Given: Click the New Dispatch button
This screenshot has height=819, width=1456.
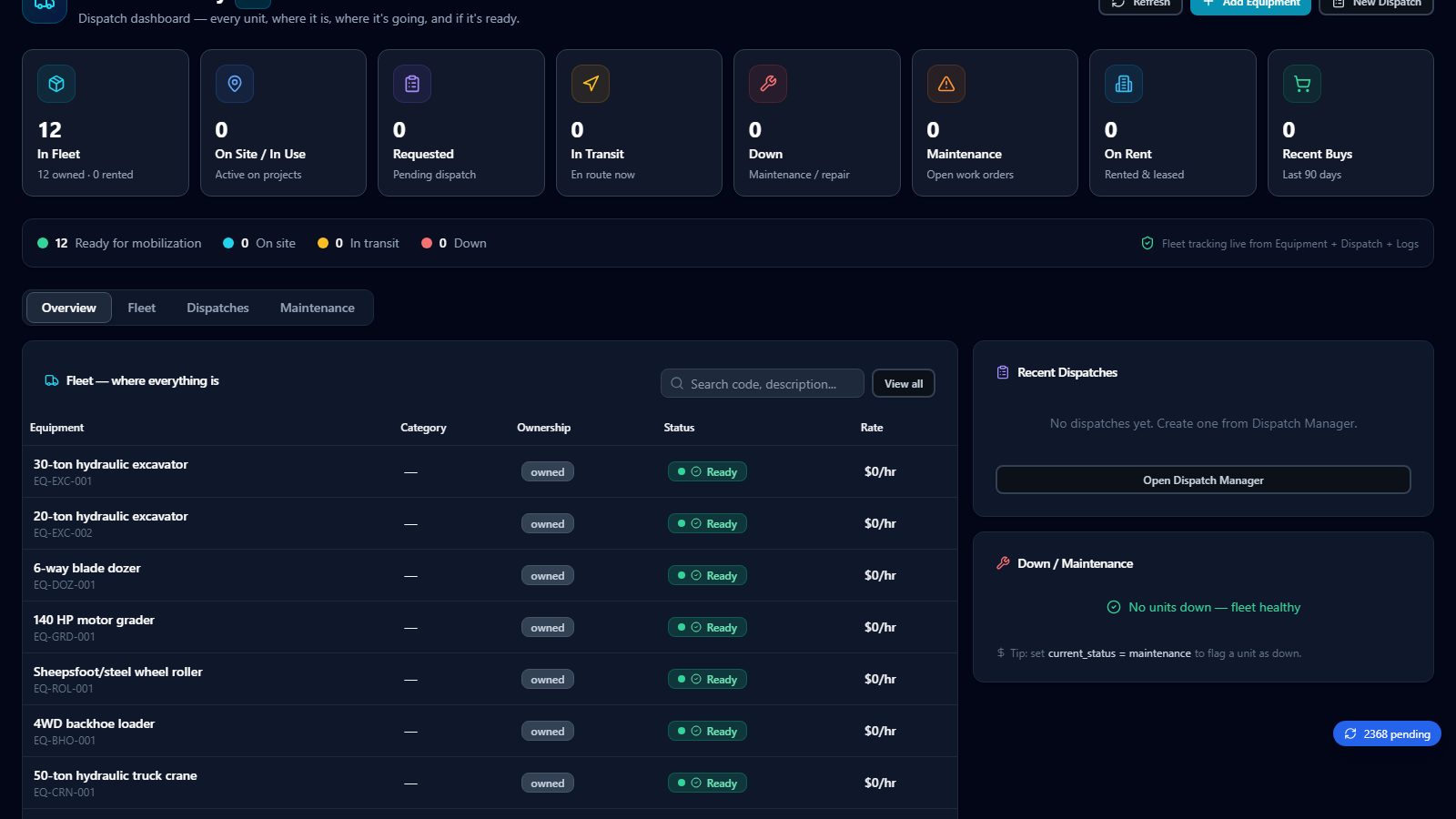Looking at the screenshot, I should click(x=1376, y=5).
